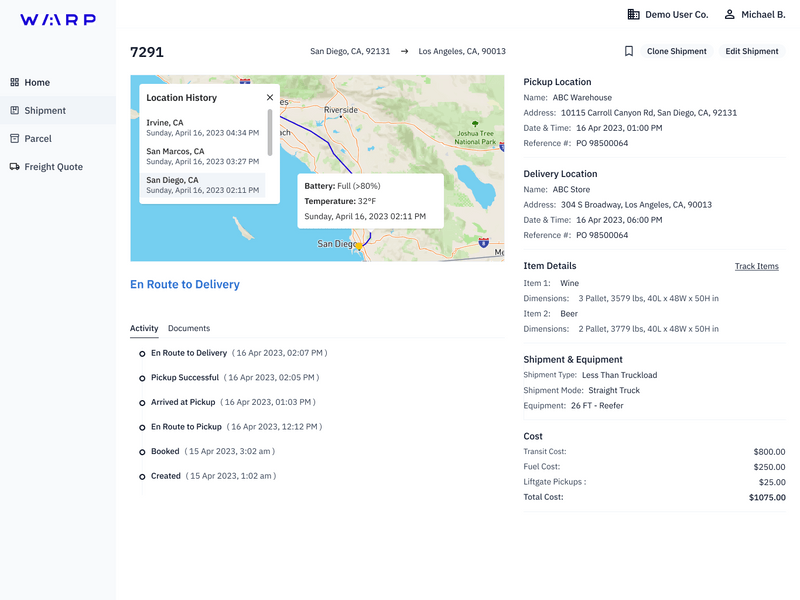Viewport: 800px width, 600px height.
Task: Close the Location History popup
Action: (x=270, y=98)
